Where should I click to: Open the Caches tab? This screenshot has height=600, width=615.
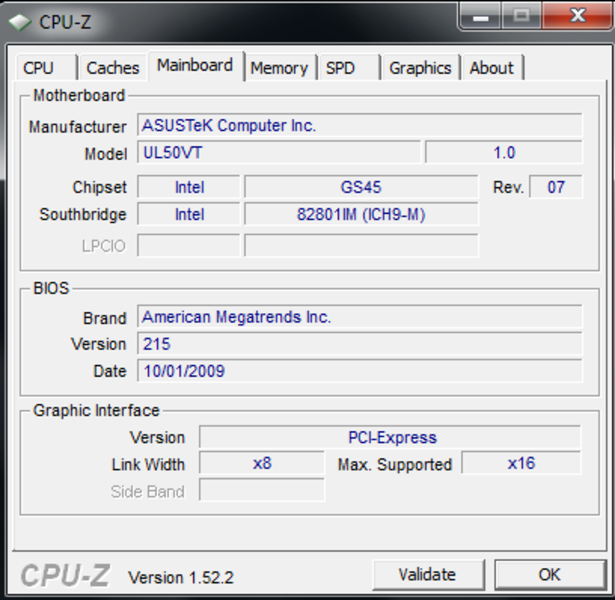[x=113, y=68]
